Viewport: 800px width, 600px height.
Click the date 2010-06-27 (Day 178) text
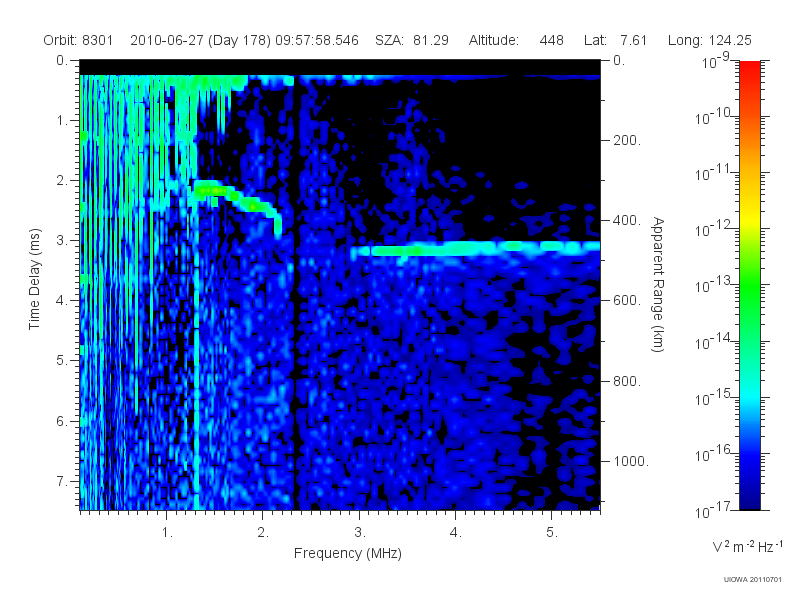201,40
